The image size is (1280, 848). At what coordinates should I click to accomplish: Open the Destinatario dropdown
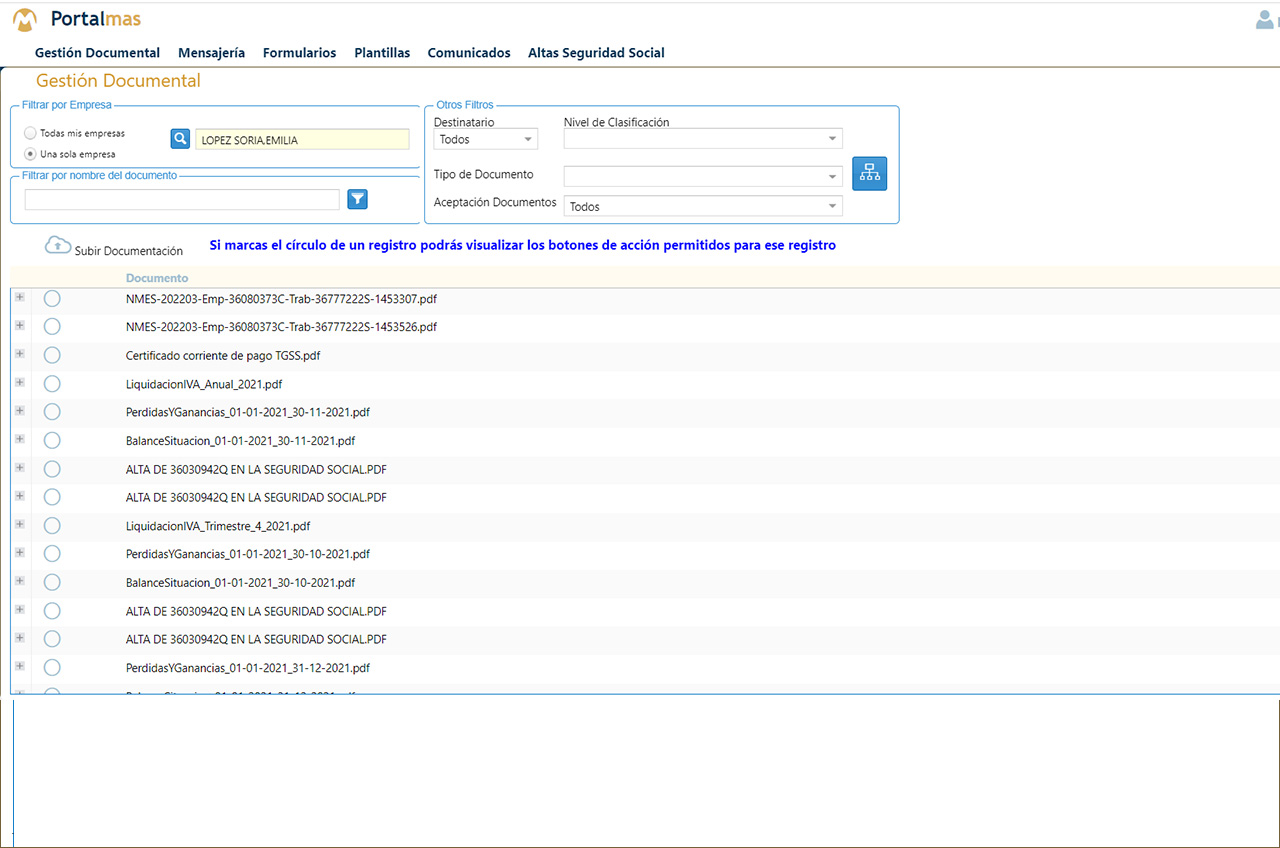point(486,139)
